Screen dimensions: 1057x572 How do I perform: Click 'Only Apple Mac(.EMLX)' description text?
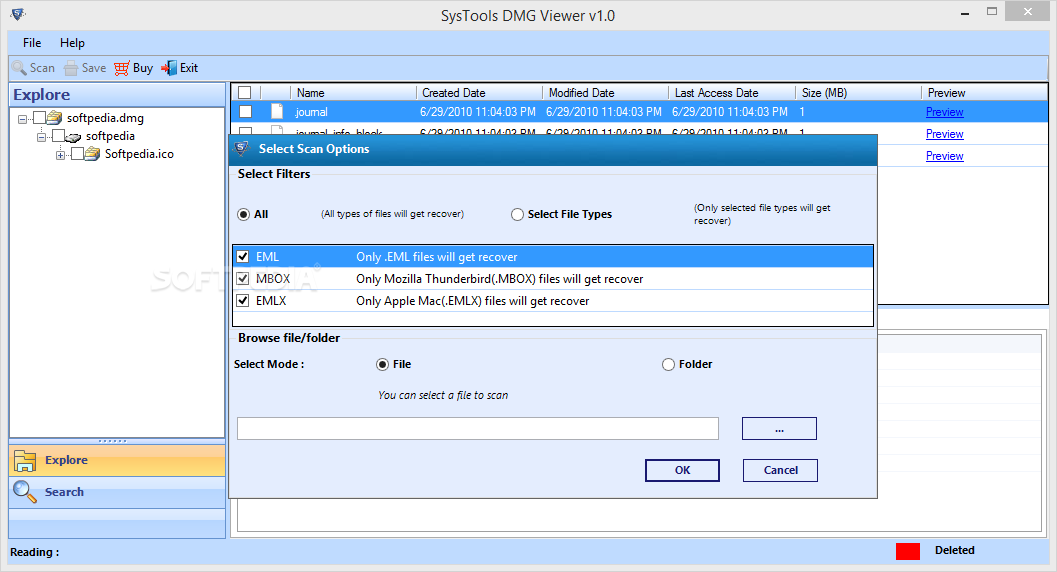pyautogui.click(x=473, y=301)
